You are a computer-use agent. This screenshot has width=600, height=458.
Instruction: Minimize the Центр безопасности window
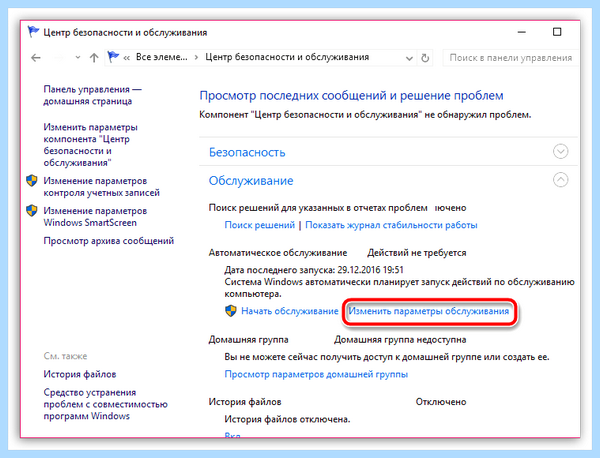521,32
